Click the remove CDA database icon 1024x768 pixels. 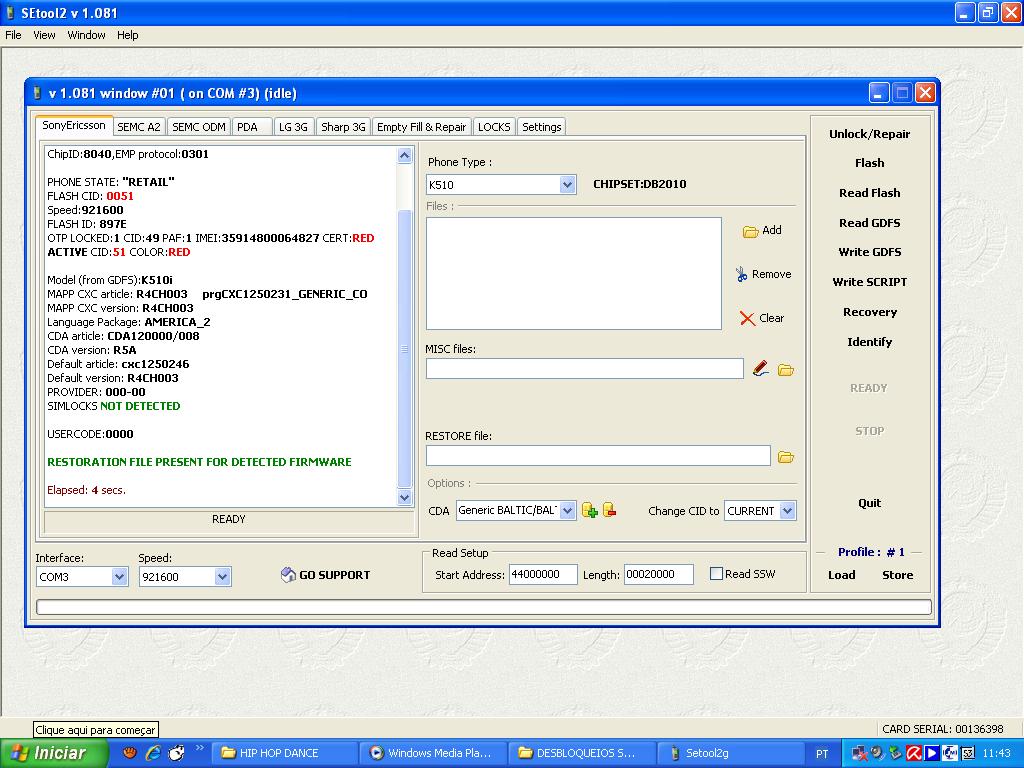click(610, 510)
